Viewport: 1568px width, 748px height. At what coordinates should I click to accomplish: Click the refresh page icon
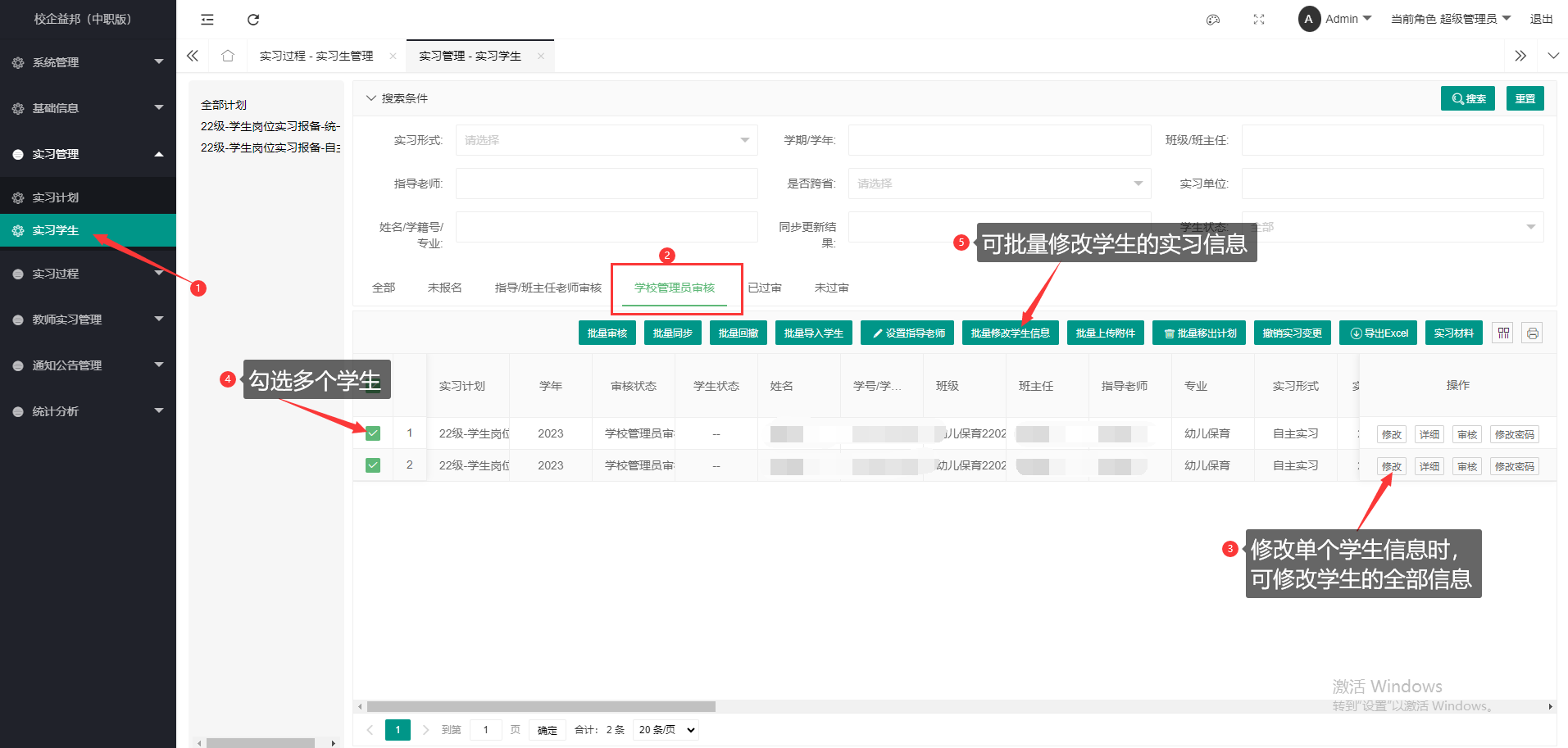[253, 20]
